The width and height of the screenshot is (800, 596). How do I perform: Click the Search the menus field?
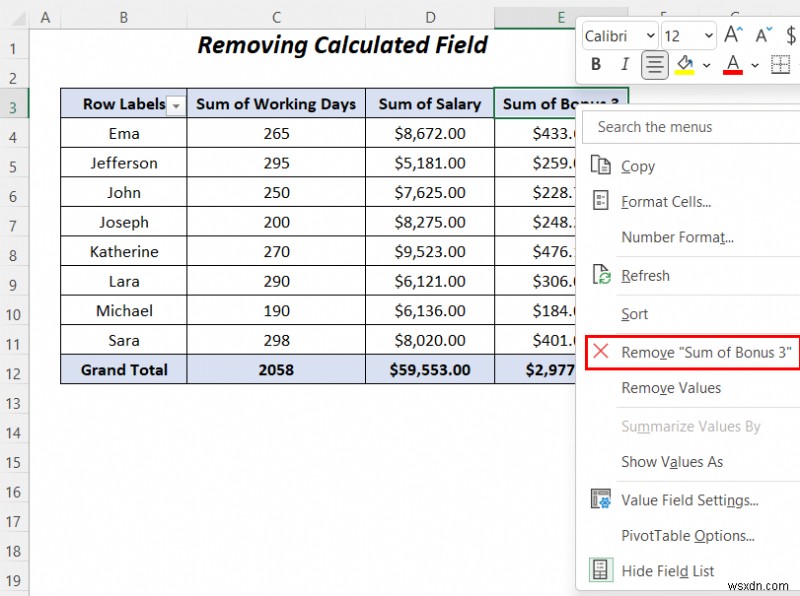(x=690, y=127)
